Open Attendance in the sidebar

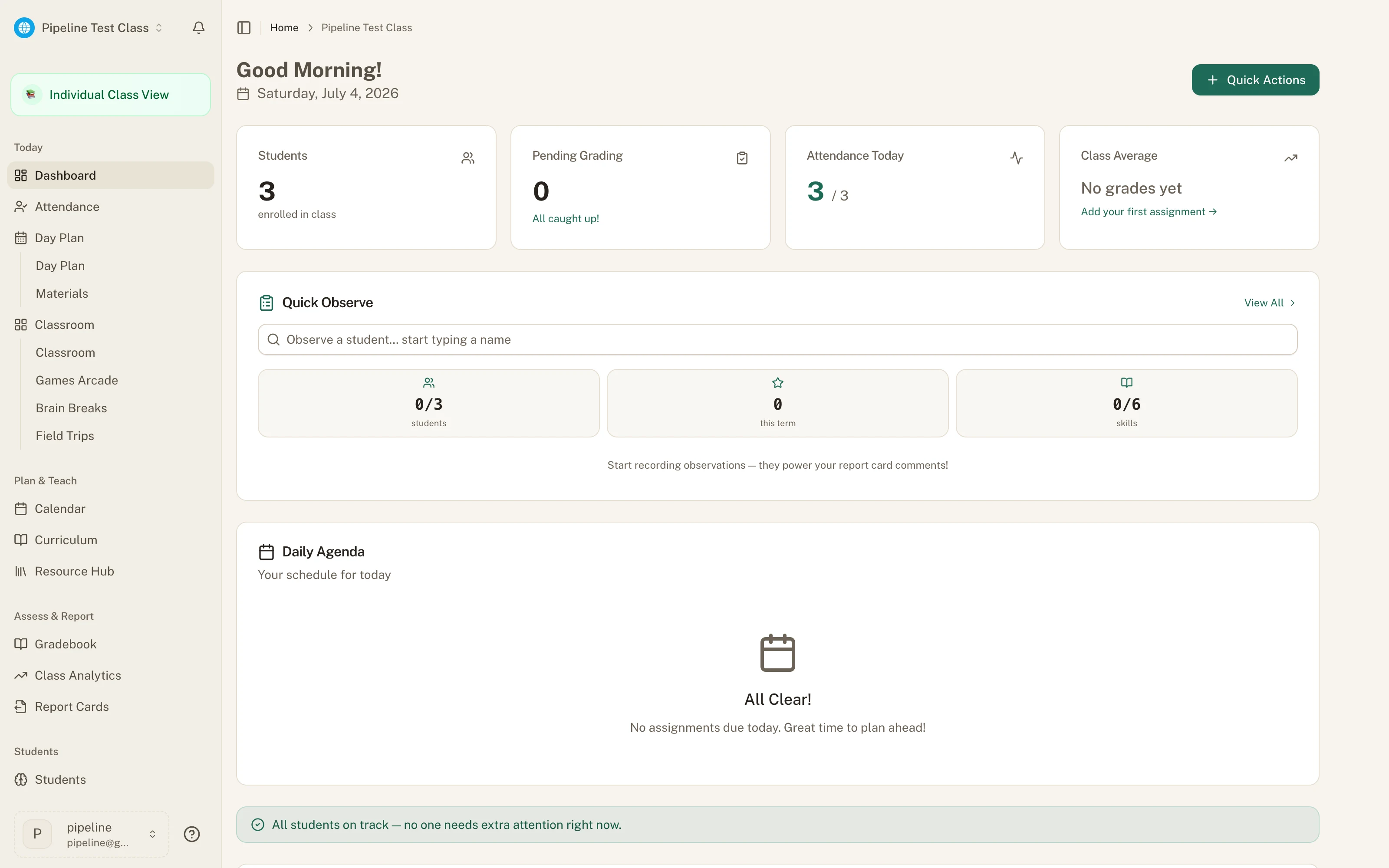[x=110, y=207]
